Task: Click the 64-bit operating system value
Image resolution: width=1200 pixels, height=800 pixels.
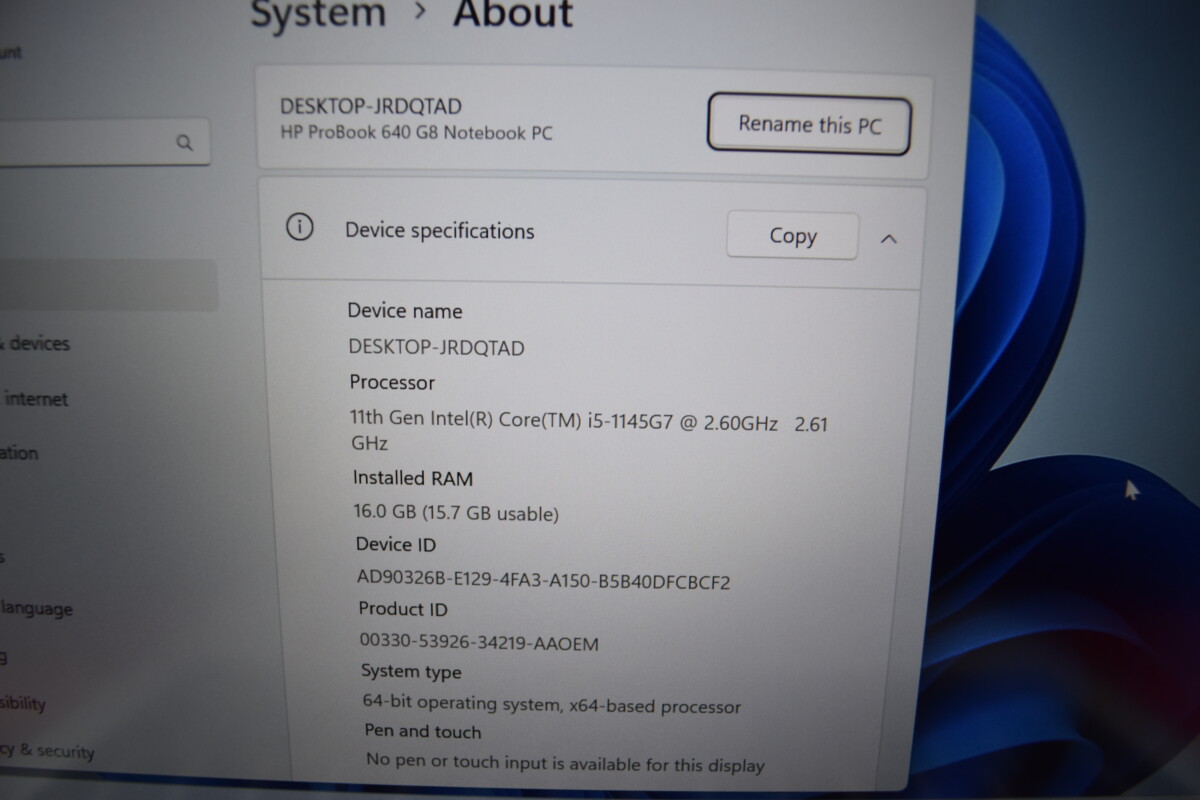Action: 552,704
